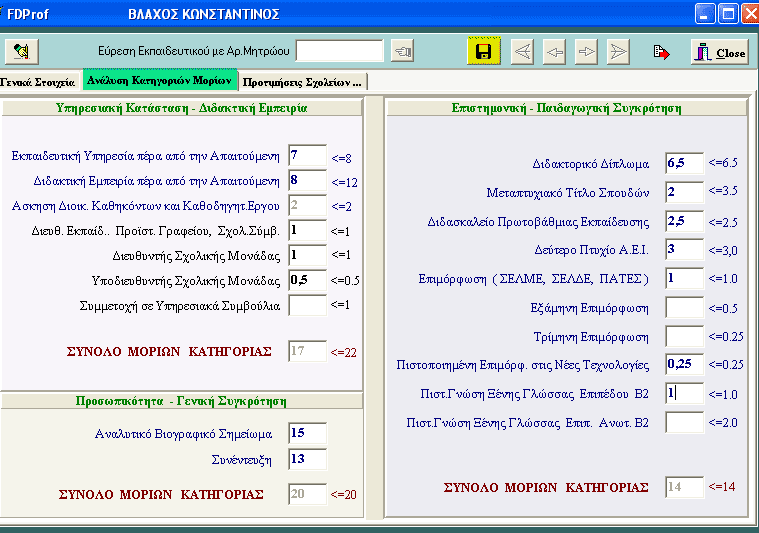Click the pointing hand lookup button
This screenshot has height=533, width=759.
tap(402, 51)
